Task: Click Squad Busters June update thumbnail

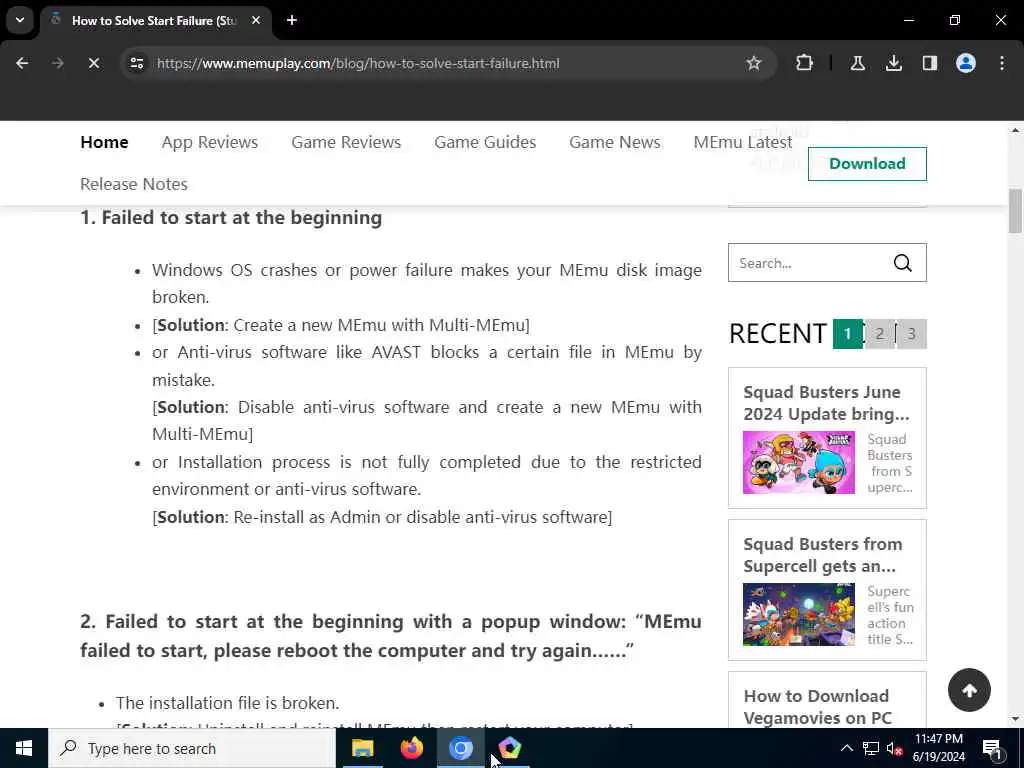Action: pos(799,462)
